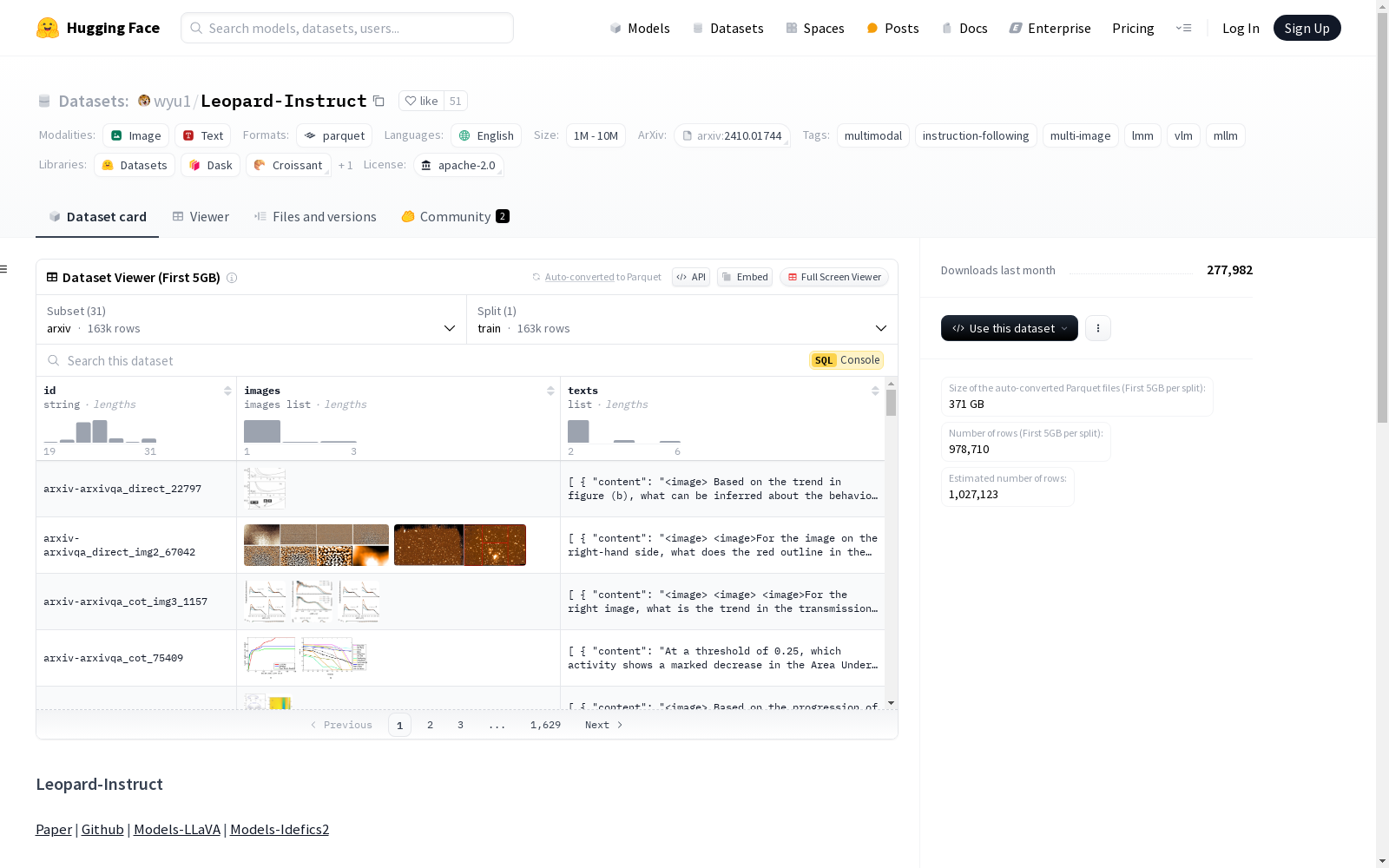Sort the texts column

coord(875,391)
